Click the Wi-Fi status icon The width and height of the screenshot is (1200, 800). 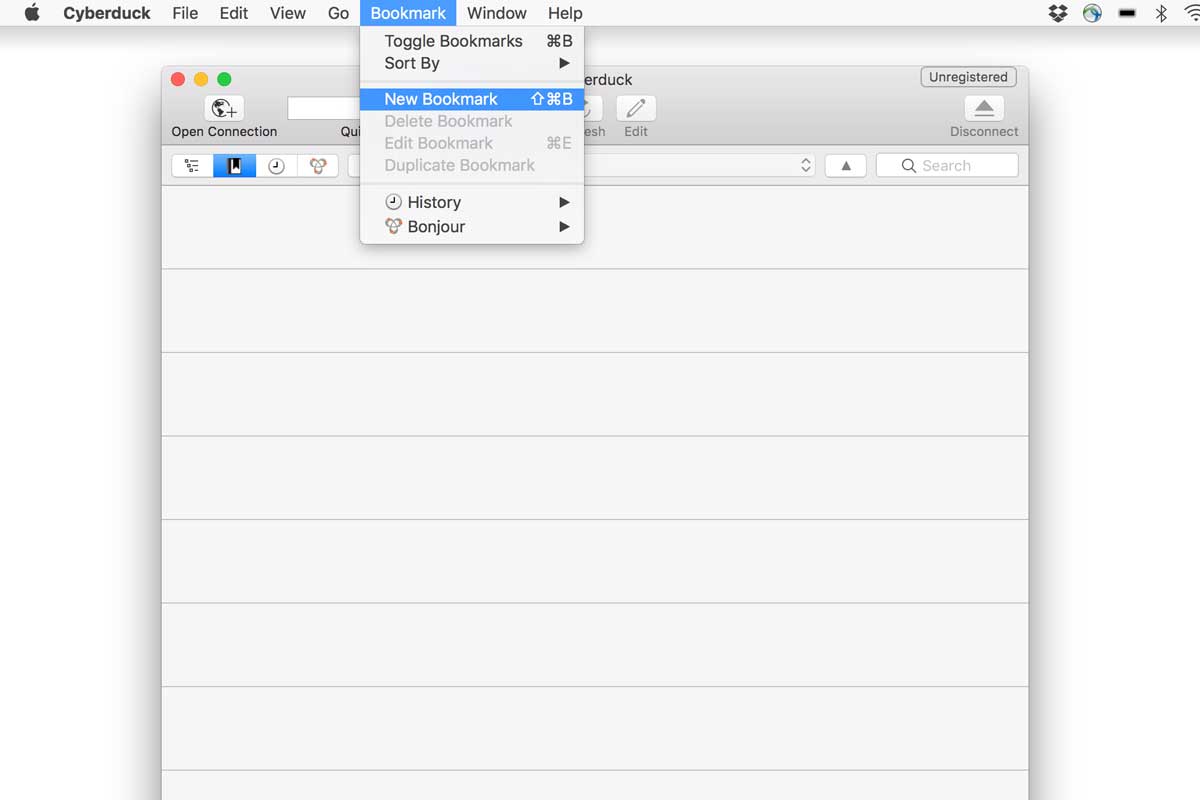click(1192, 13)
